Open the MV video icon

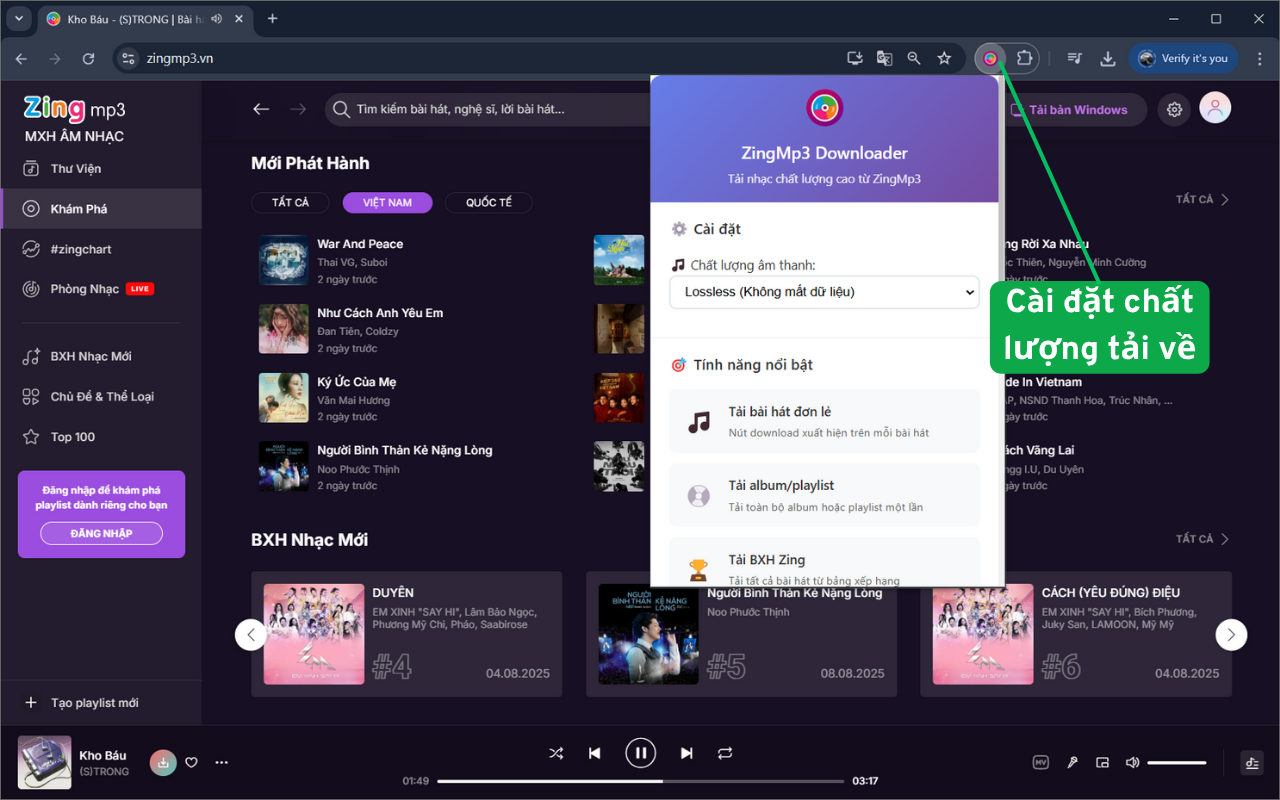coord(1041,762)
